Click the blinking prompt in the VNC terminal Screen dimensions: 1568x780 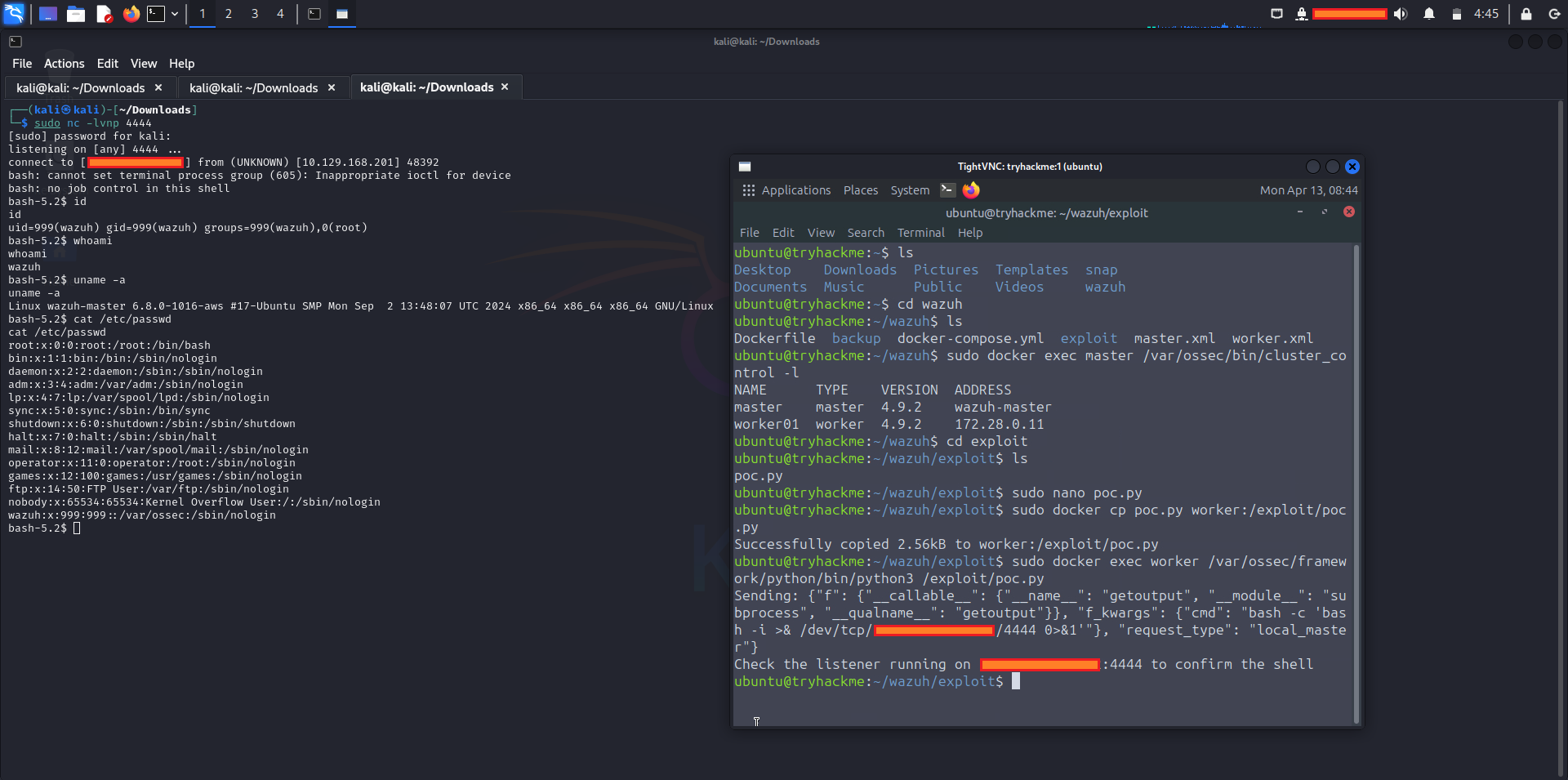coord(1016,681)
